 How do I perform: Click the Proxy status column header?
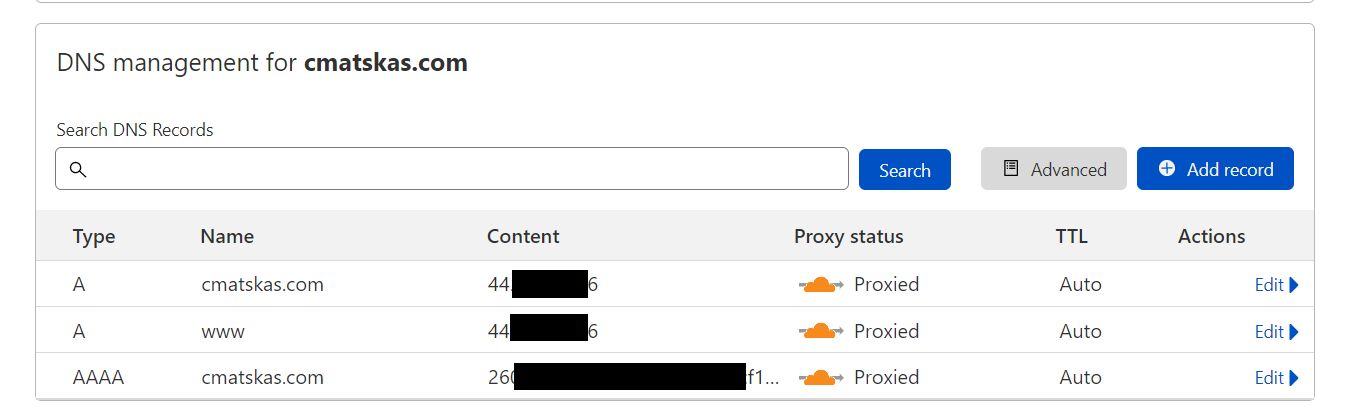(x=849, y=237)
